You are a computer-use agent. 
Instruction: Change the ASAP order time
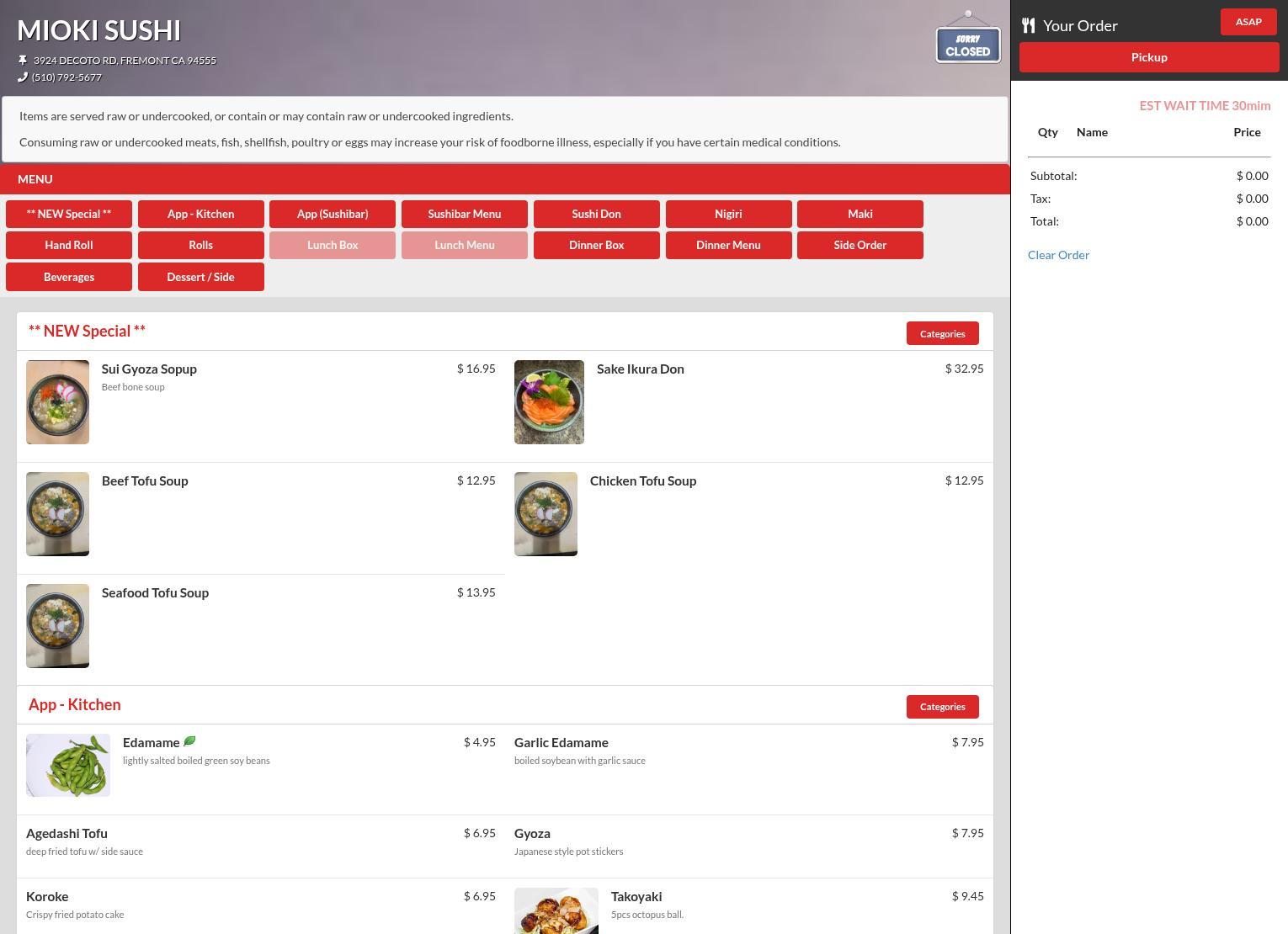pyautogui.click(x=1248, y=22)
